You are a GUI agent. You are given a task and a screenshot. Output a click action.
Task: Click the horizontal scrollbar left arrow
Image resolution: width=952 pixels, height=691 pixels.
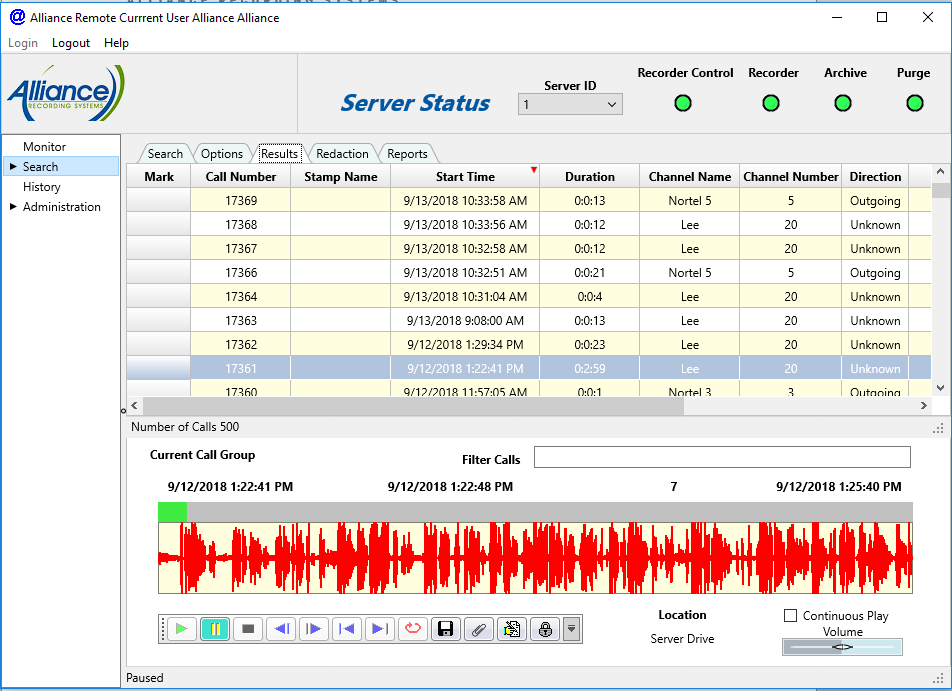click(x=134, y=406)
